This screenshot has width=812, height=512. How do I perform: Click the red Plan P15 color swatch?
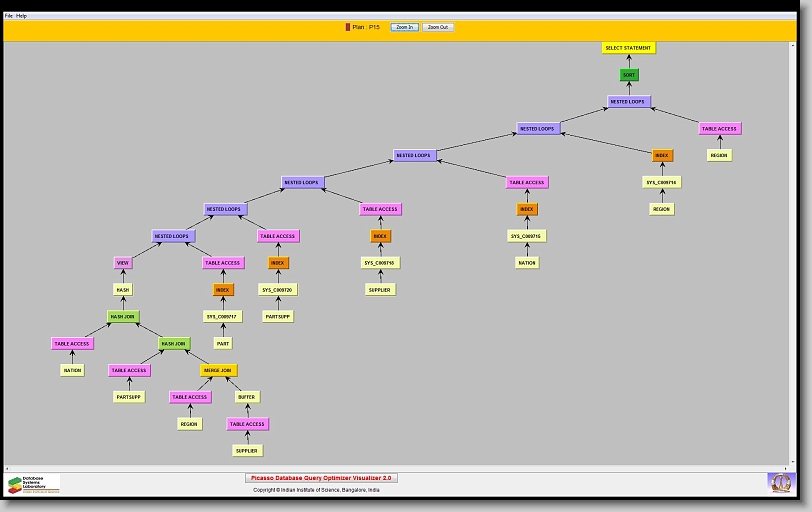pyautogui.click(x=348, y=27)
